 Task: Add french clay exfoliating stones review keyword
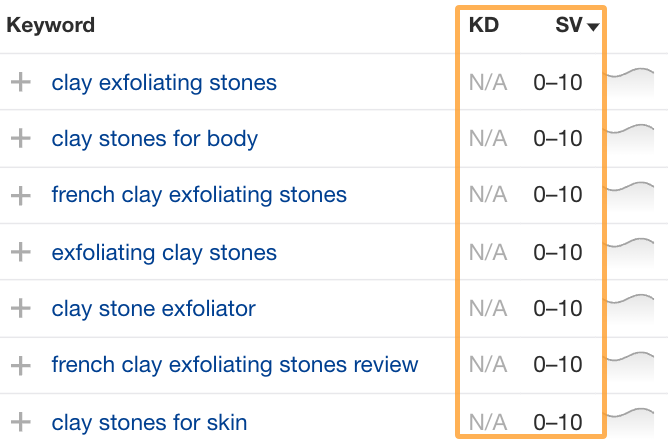[x=21, y=365]
